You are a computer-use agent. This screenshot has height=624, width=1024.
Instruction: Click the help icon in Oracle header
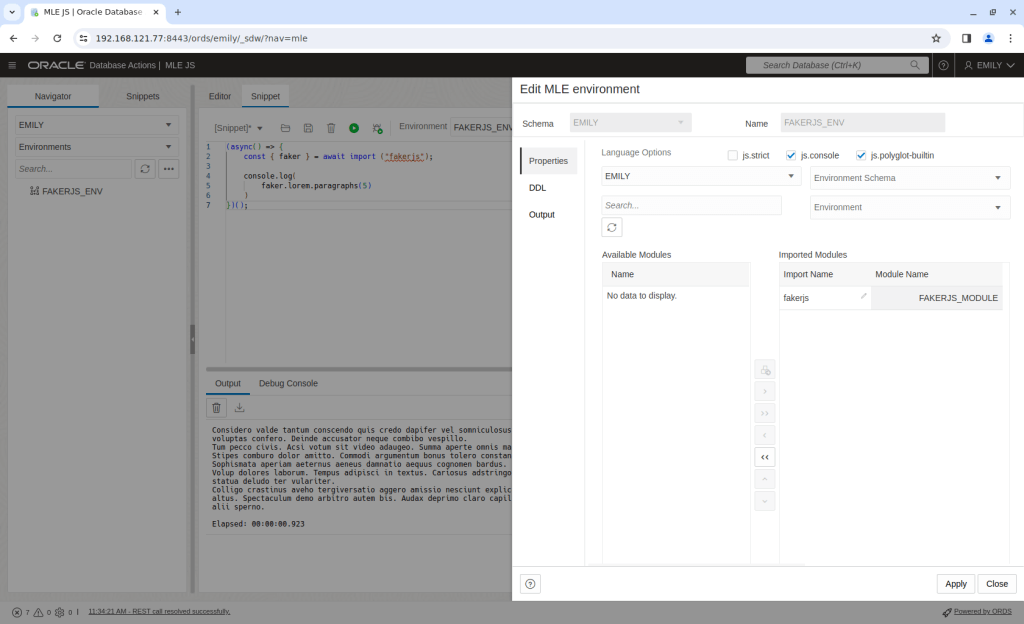pos(943,65)
